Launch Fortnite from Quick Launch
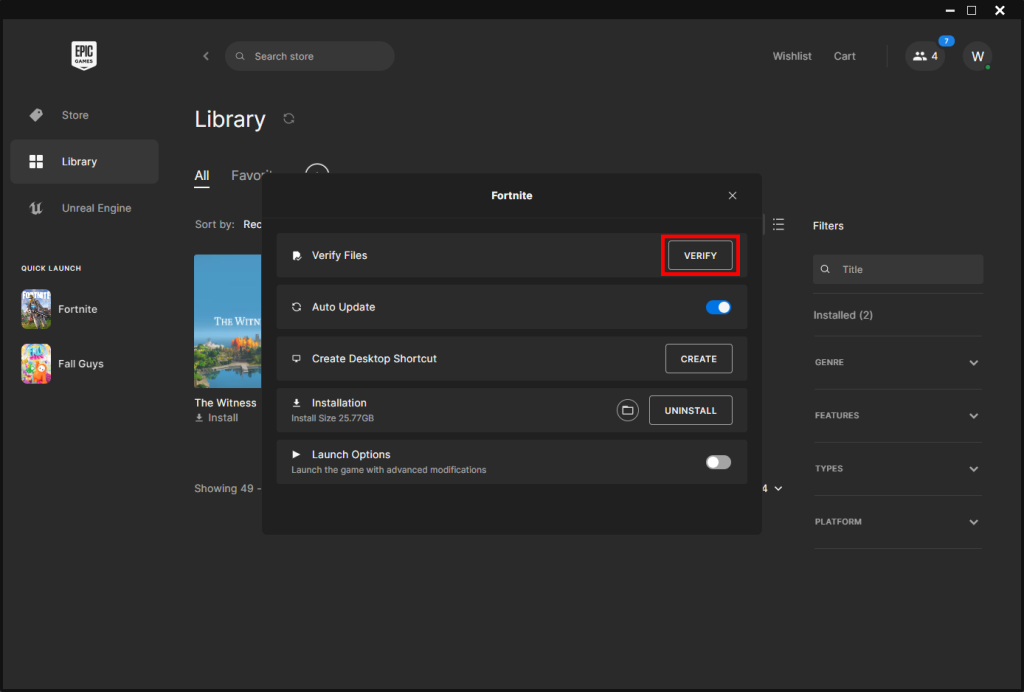This screenshot has height=692, width=1024. pyautogui.click(x=59, y=309)
